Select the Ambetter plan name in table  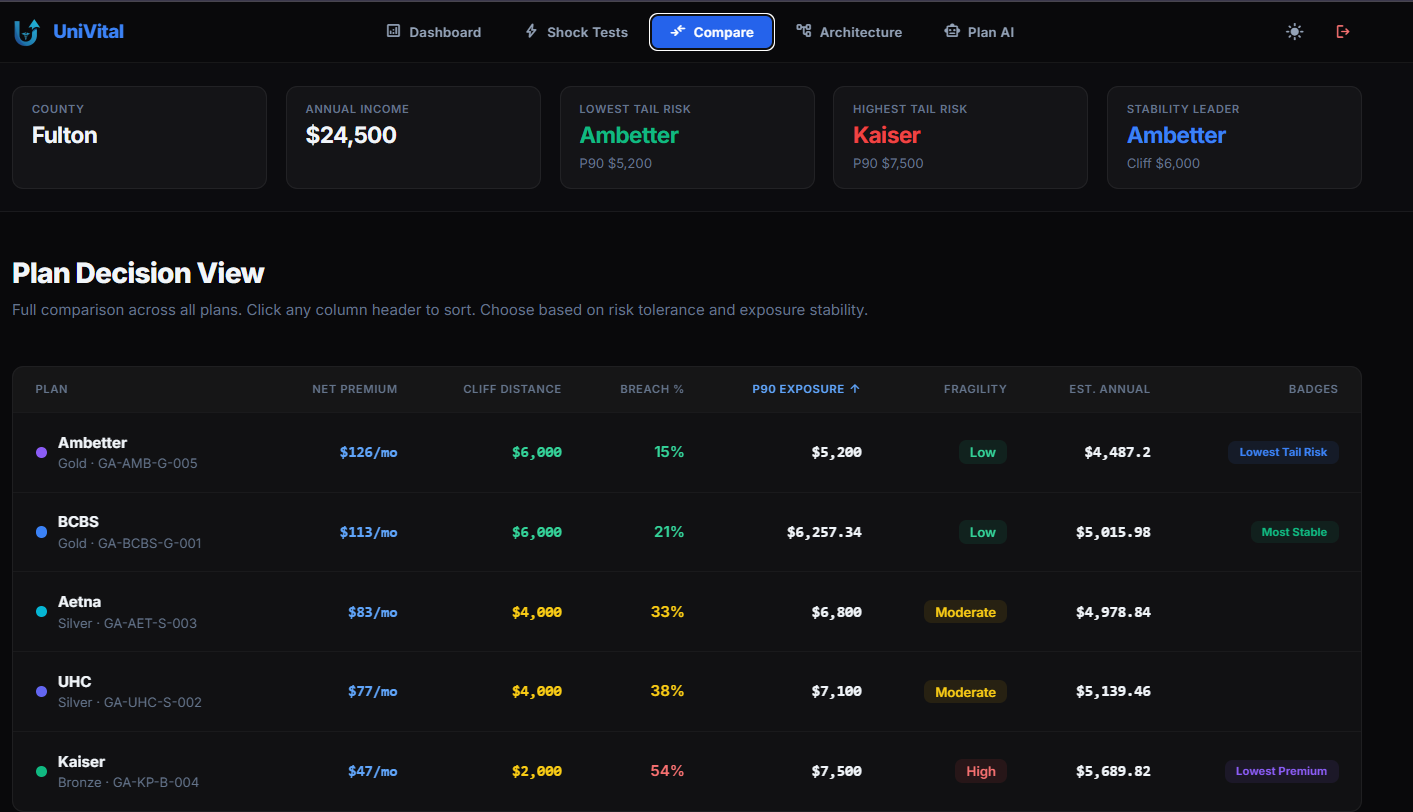(x=92, y=443)
